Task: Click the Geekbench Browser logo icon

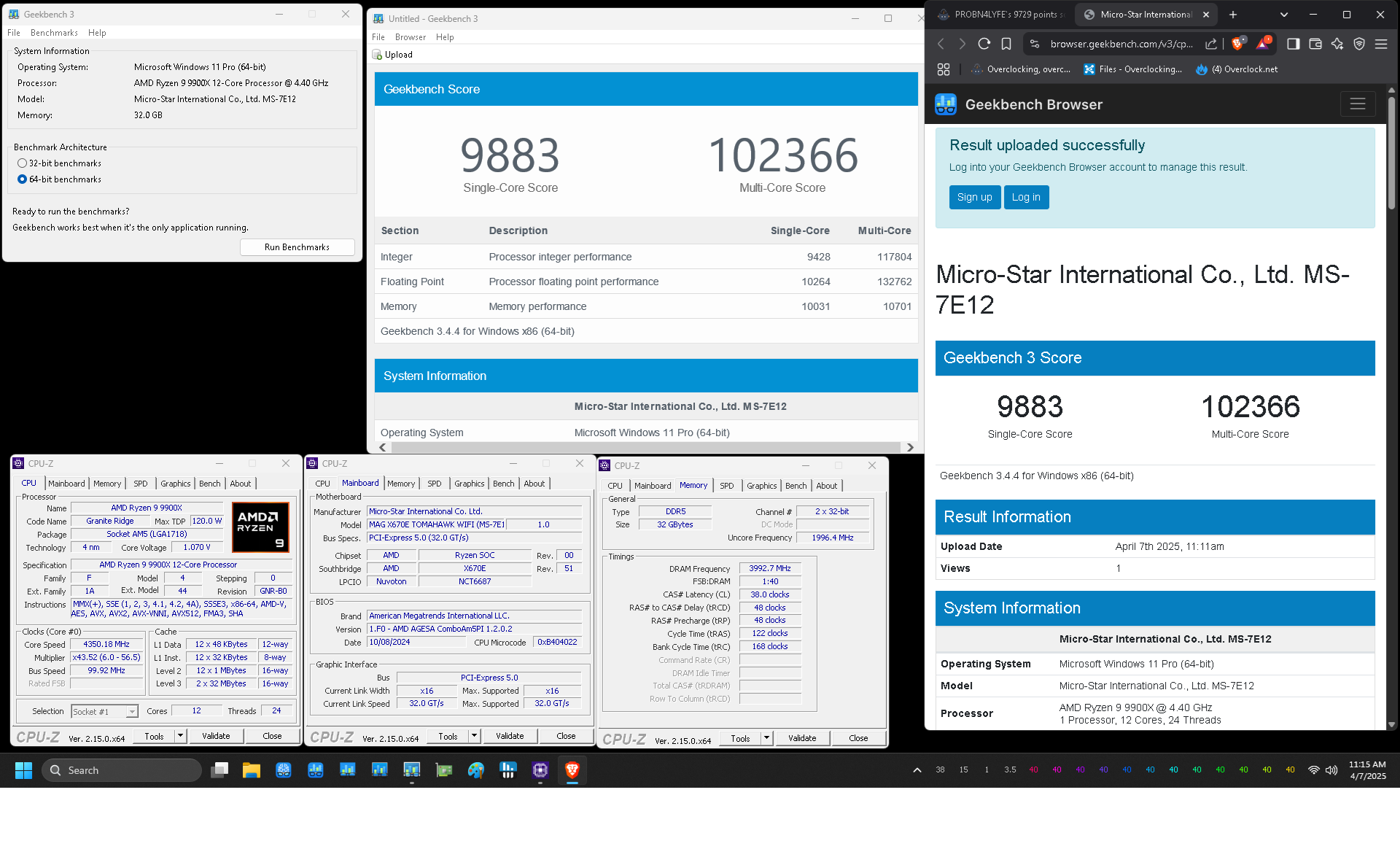Action: tap(946, 104)
